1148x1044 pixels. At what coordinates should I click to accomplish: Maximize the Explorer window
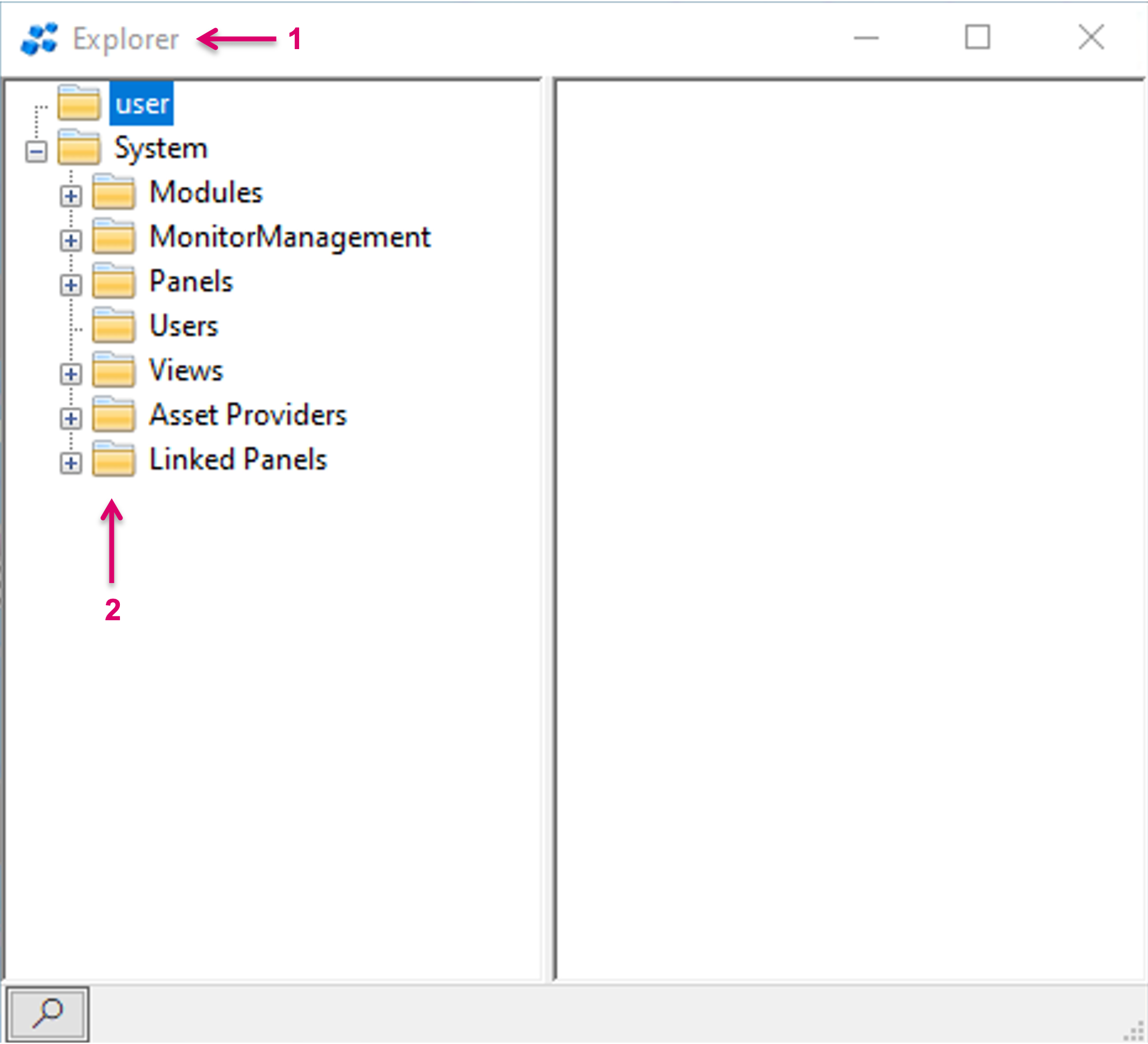click(977, 38)
